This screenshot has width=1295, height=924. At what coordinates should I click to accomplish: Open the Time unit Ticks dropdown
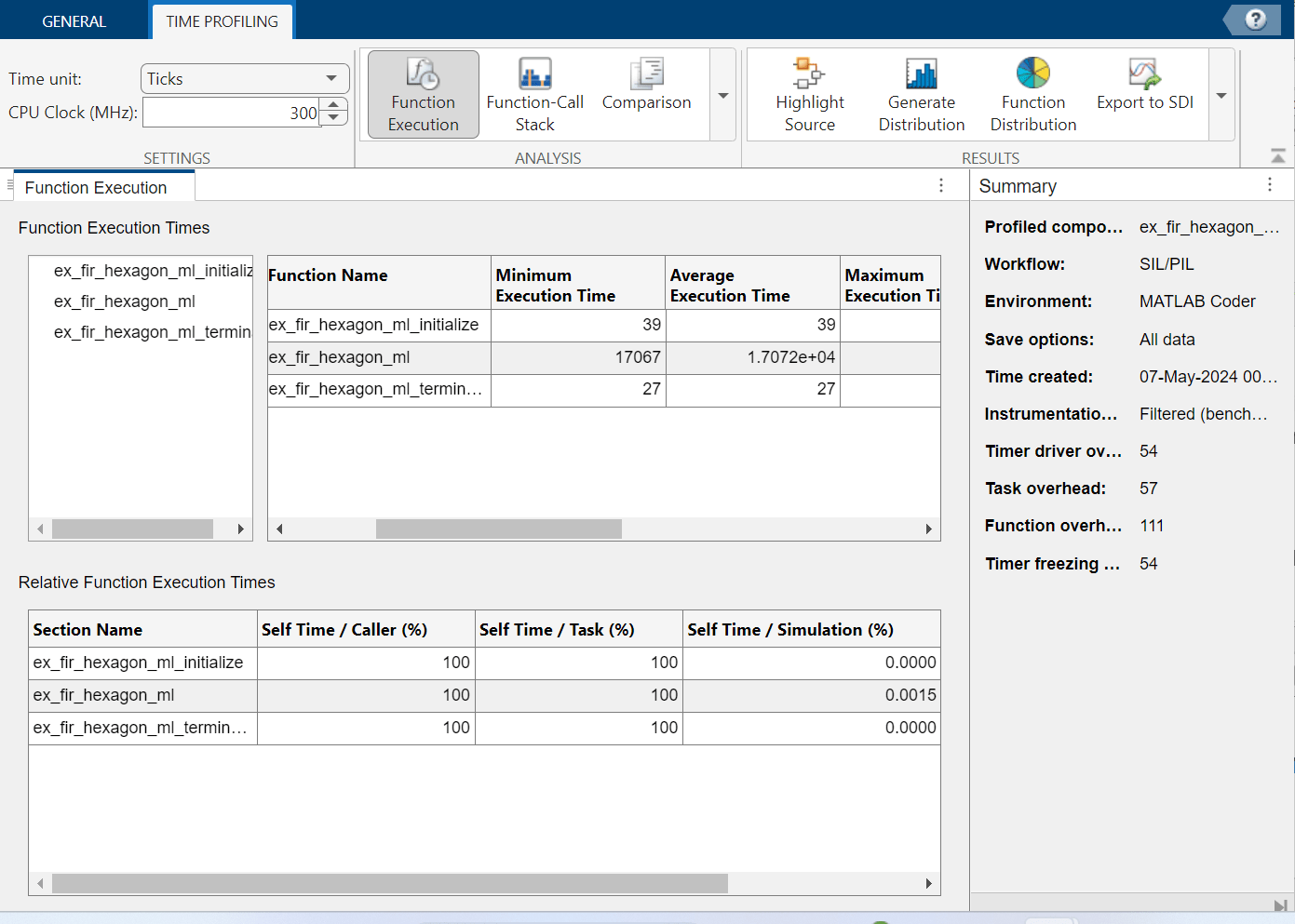tap(245, 79)
